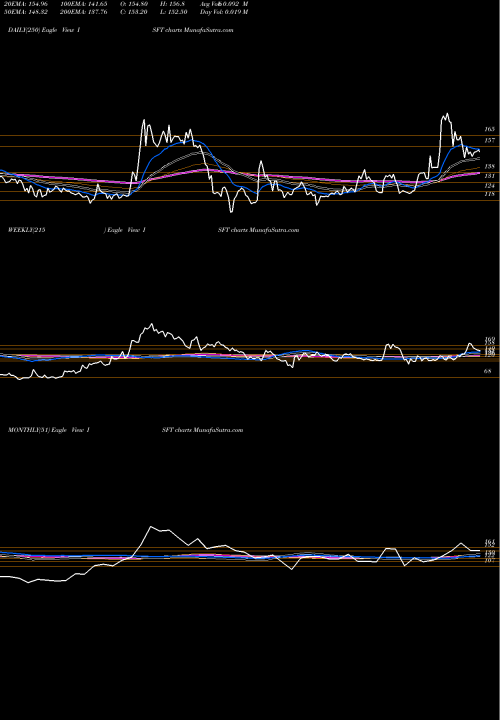Click the MONTHLY(51) Eagle View title
Screen dimensions: 500x720
(49, 430)
